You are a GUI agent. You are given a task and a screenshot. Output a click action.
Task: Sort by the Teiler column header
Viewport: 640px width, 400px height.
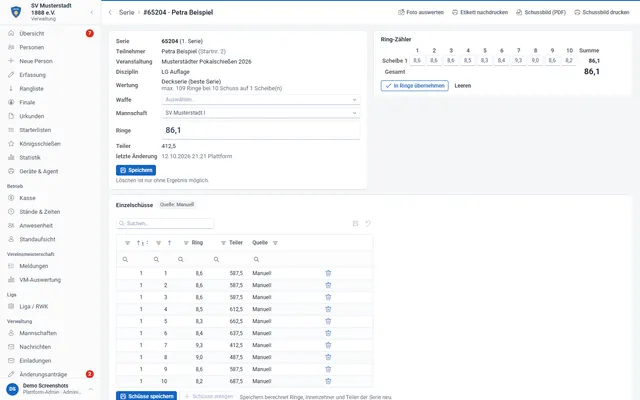[x=236, y=242]
